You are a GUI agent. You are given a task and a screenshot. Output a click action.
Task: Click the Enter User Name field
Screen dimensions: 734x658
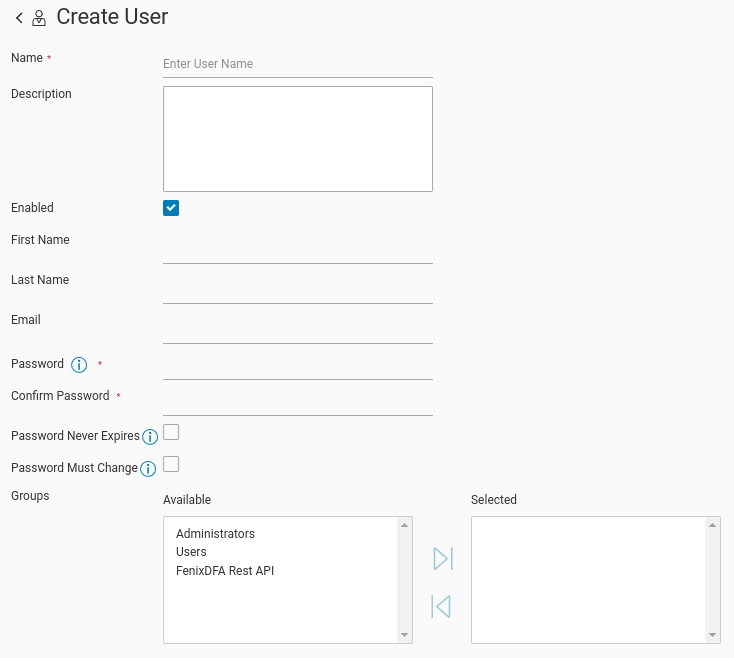(298, 64)
